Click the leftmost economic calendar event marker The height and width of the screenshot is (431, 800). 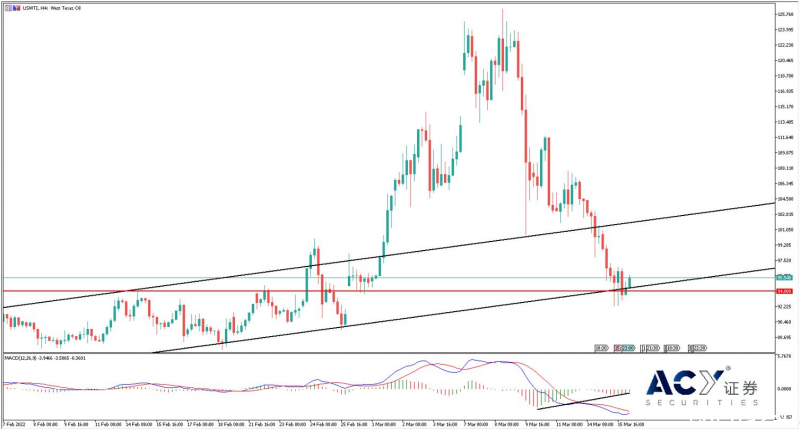tap(601, 348)
